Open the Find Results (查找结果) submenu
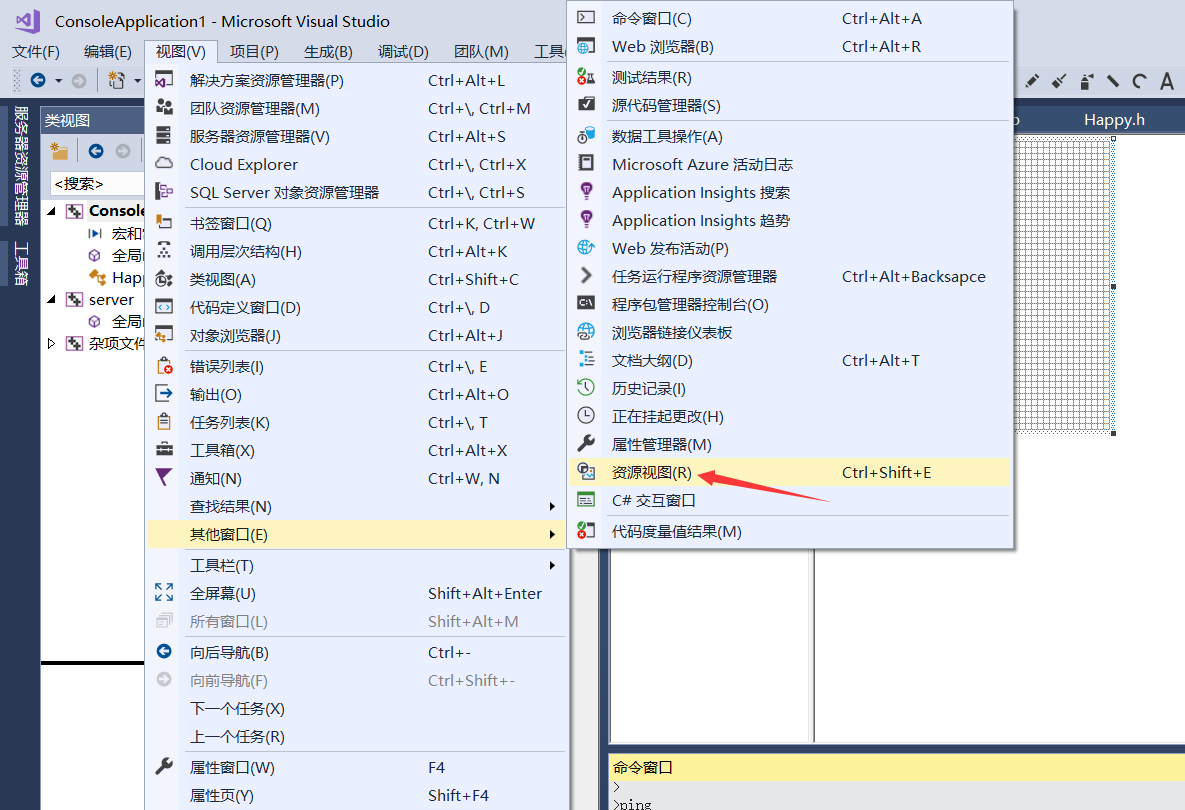 tap(356, 506)
